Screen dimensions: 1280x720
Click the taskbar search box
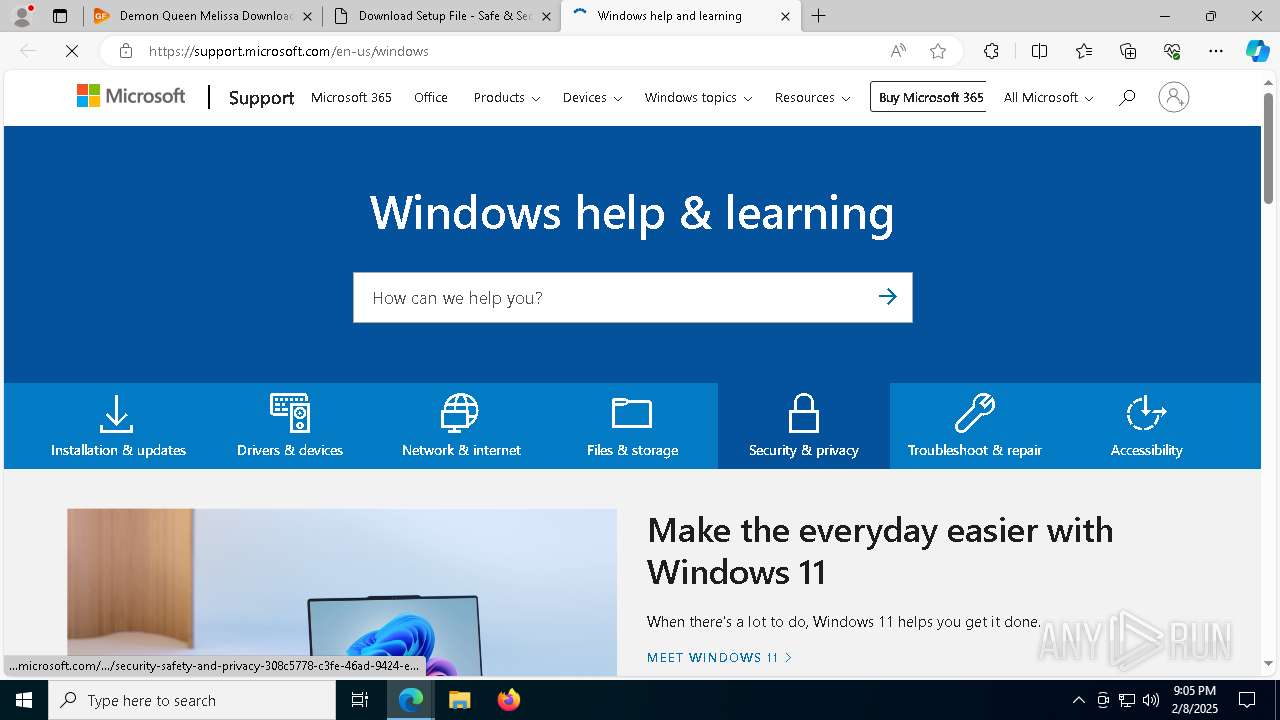point(192,700)
